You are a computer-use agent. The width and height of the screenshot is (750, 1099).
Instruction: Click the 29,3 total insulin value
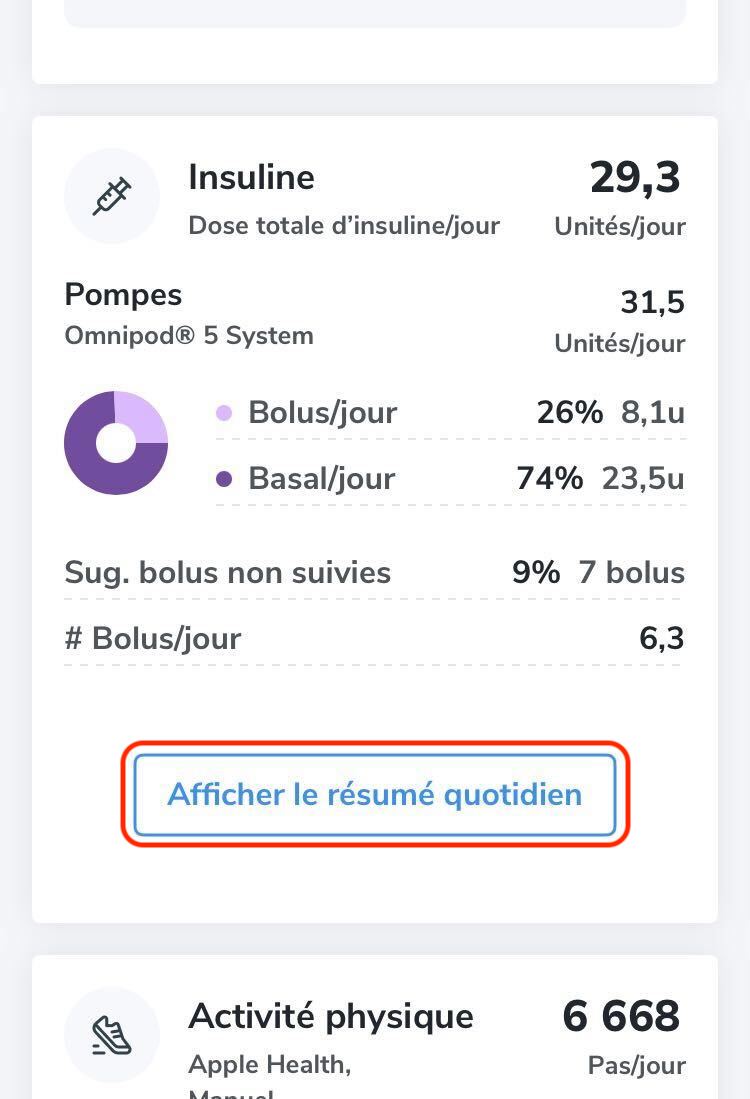[635, 178]
